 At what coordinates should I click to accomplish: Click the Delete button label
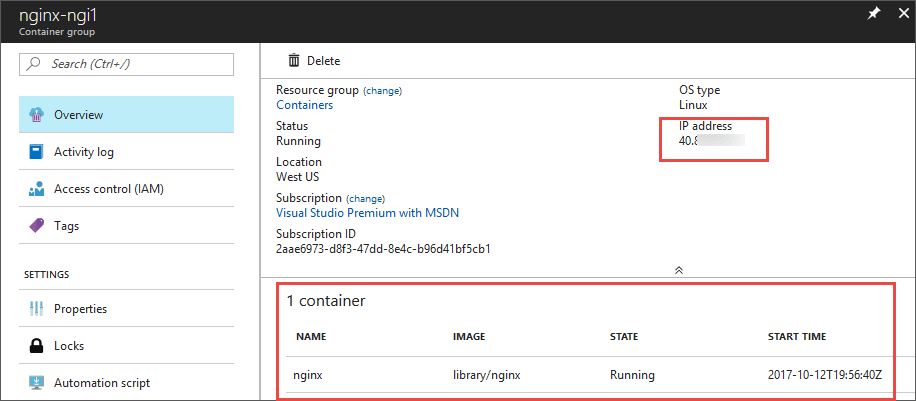tap(324, 61)
